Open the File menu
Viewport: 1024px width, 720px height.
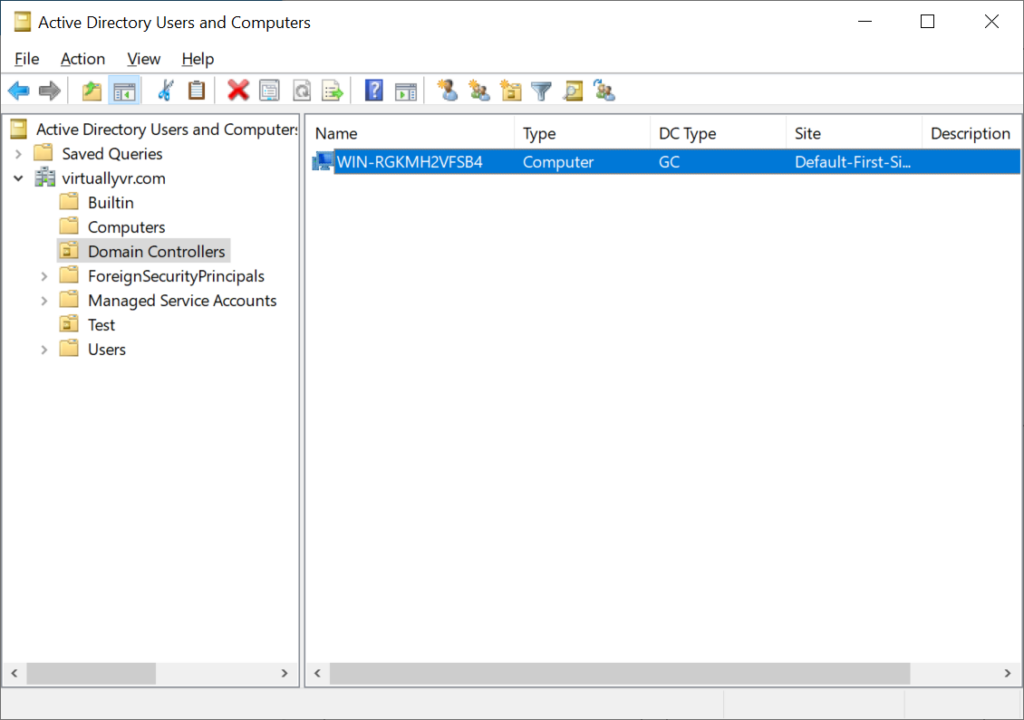click(x=27, y=59)
